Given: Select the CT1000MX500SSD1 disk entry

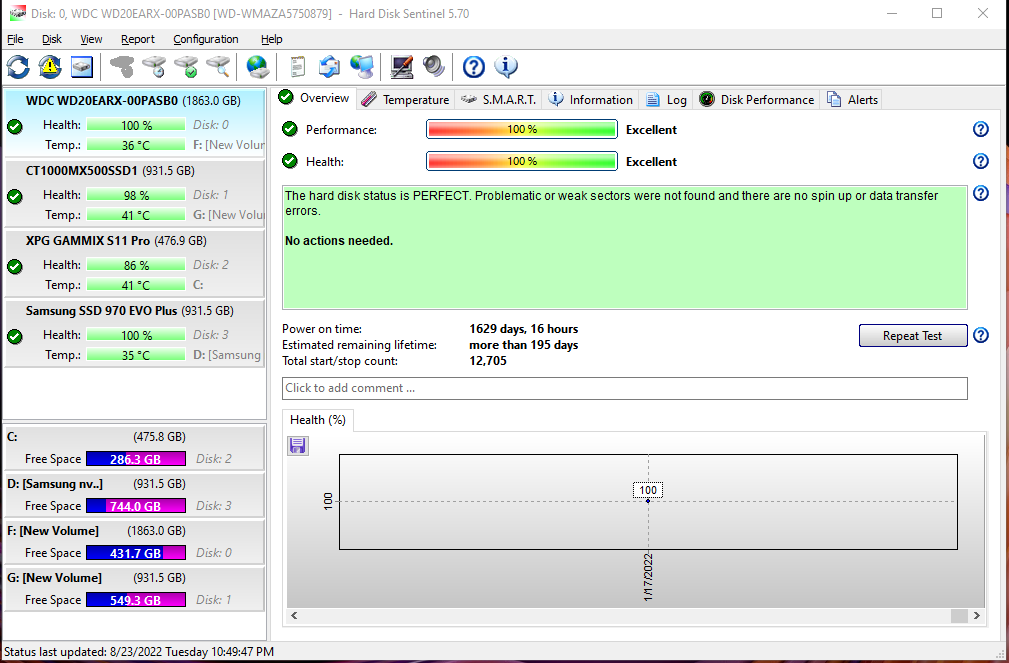Looking at the screenshot, I should tap(134, 193).
